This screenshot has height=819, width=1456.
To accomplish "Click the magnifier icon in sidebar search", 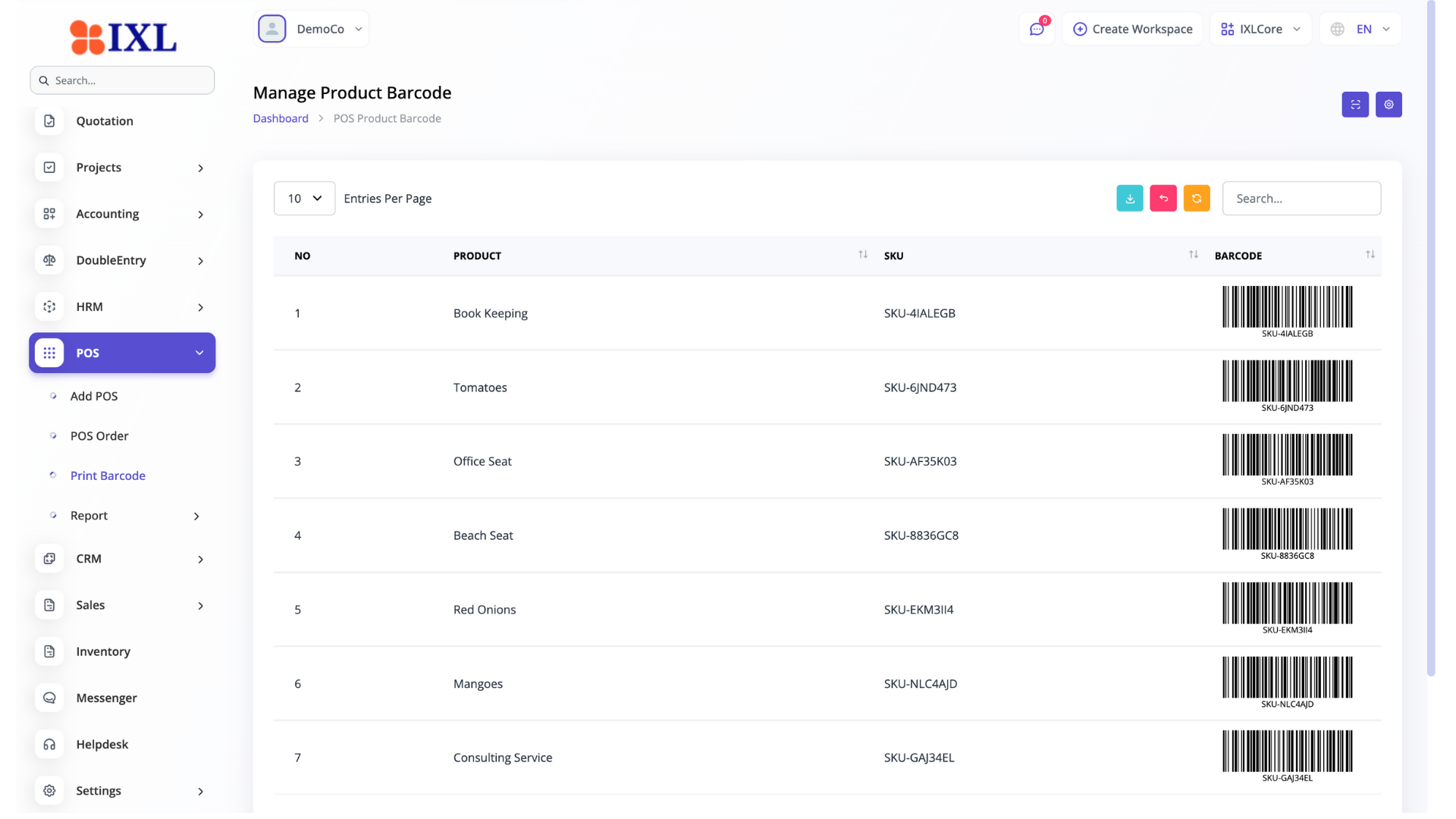I will [x=44, y=80].
